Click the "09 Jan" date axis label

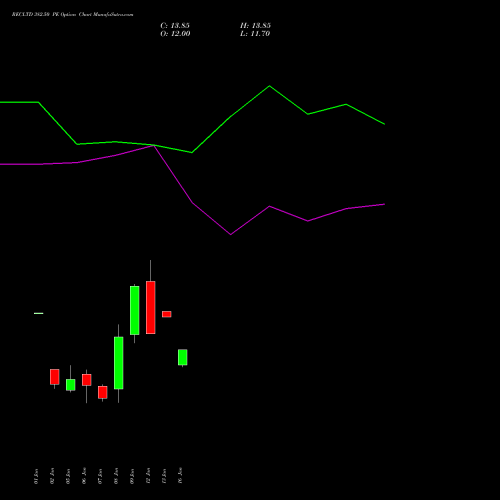tap(132, 476)
